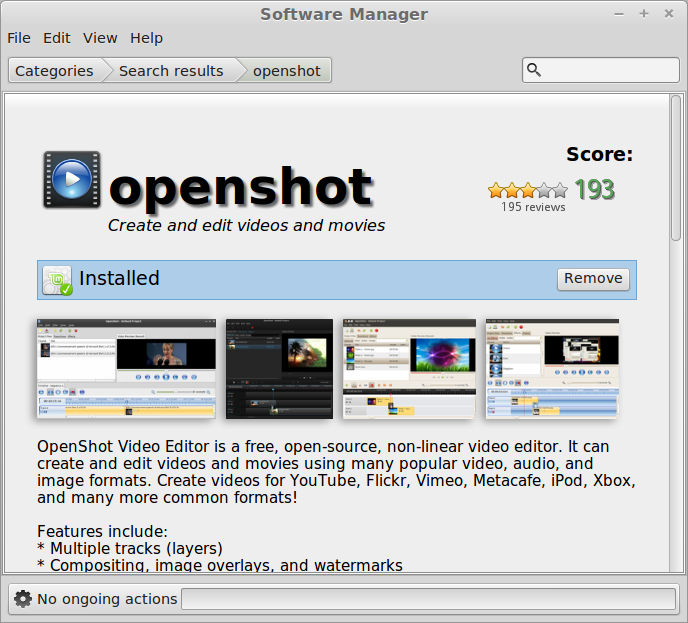Click the star rating icons
Image resolution: width=688 pixels, height=623 pixels.
coord(527,189)
